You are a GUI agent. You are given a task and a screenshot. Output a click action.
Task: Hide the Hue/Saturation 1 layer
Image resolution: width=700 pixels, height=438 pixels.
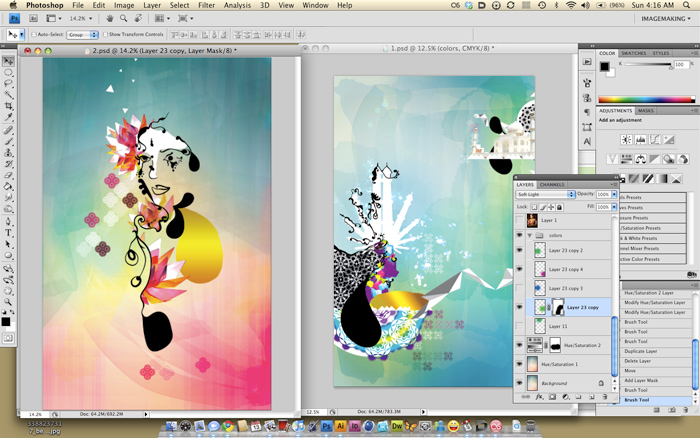coord(519,364)
